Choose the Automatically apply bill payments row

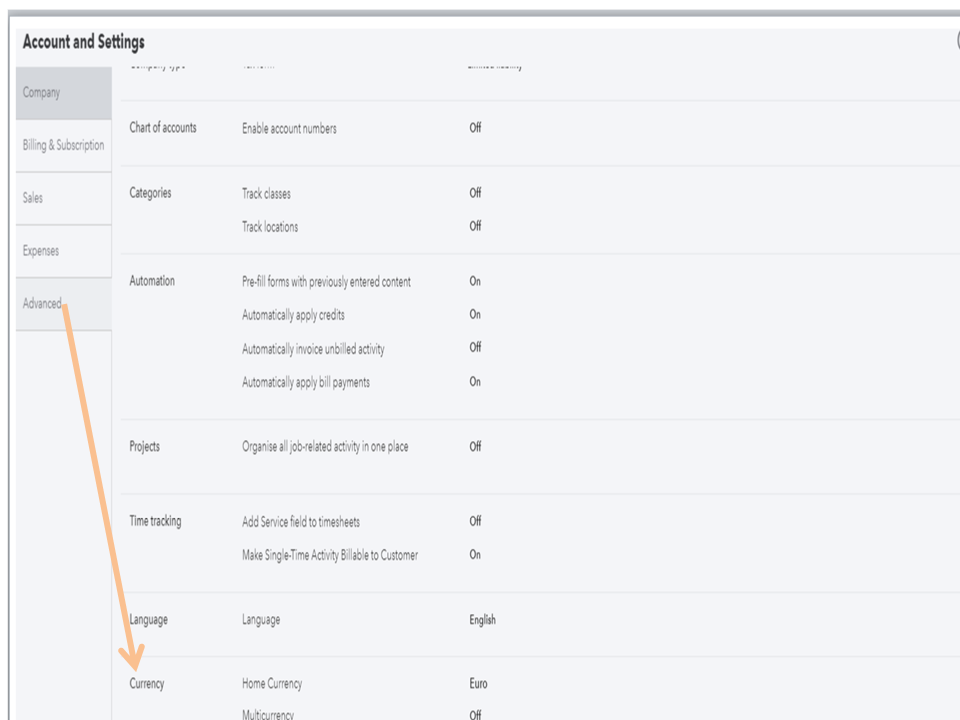(x=306, y=382)
